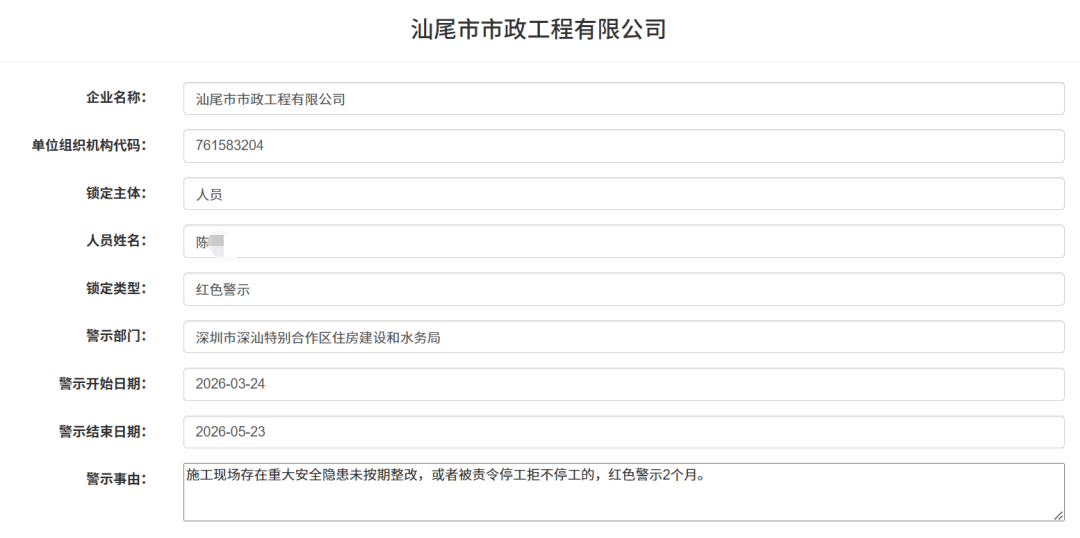Select the 单位组织机构代码 field with 761583204
Screen dimensions: 1080x538
623,146
